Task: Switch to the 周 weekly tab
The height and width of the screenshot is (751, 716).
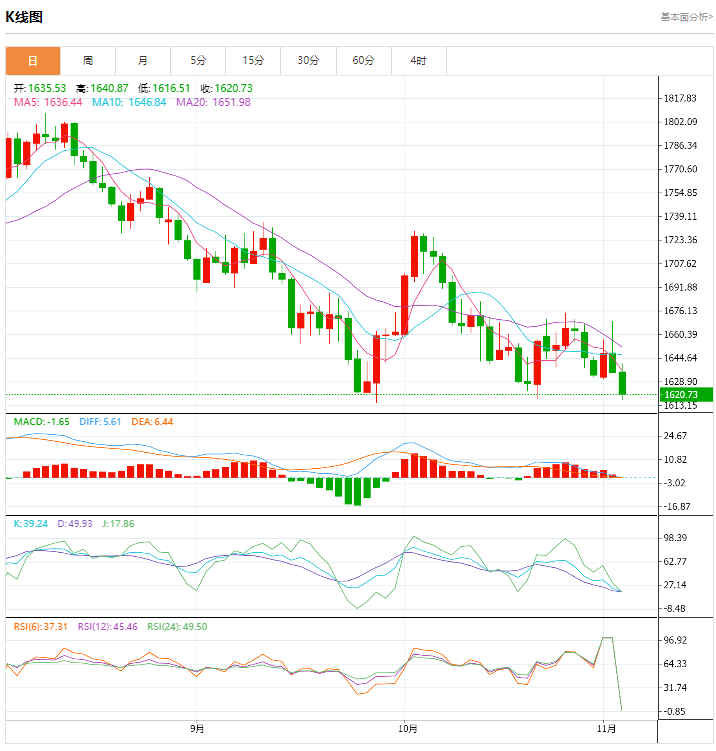Action: pos(88,61)
